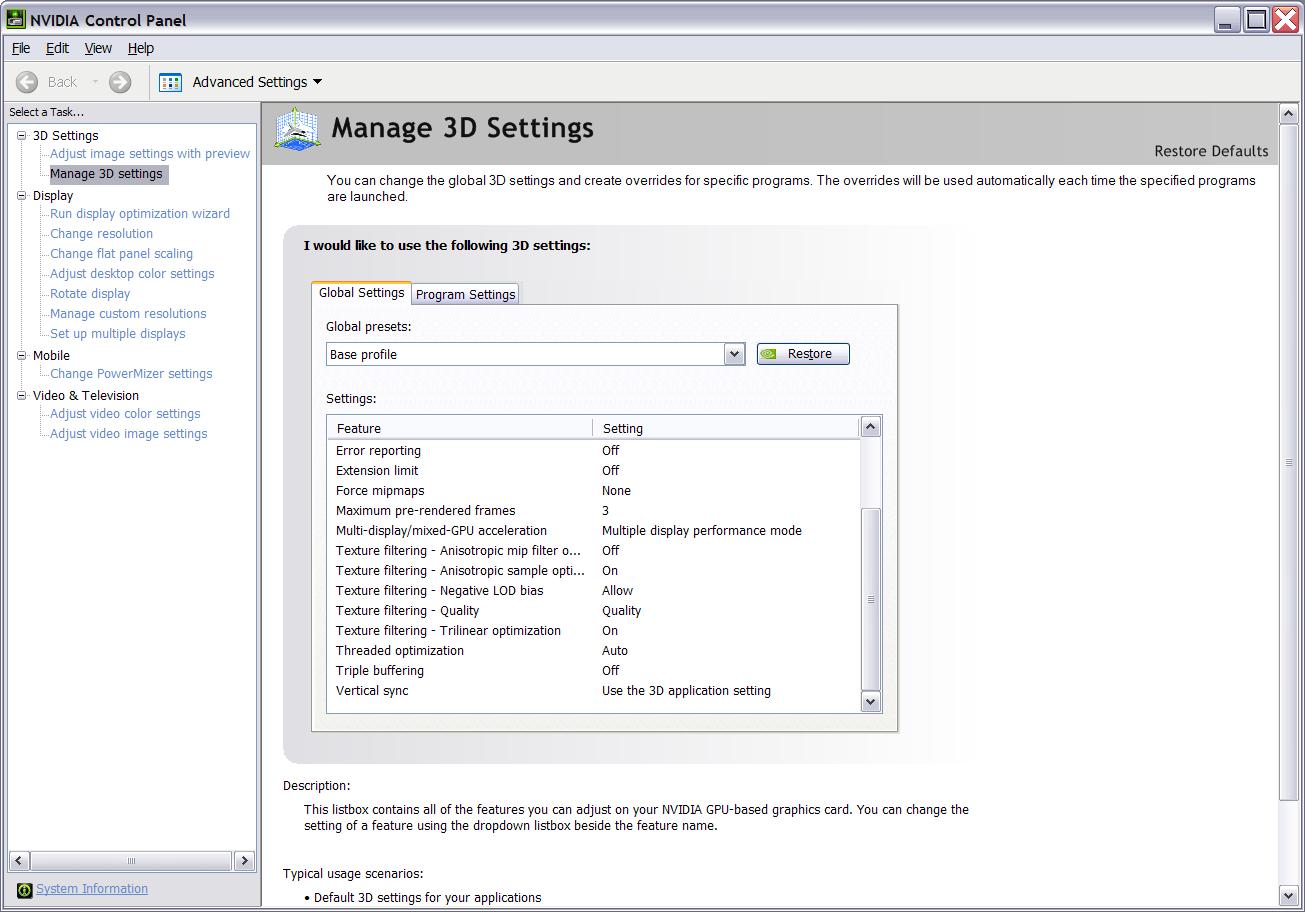Select the Multi-display/mixed-GPU acceleration row
This screenshot has width=1305, height=912.
point(593,531)
